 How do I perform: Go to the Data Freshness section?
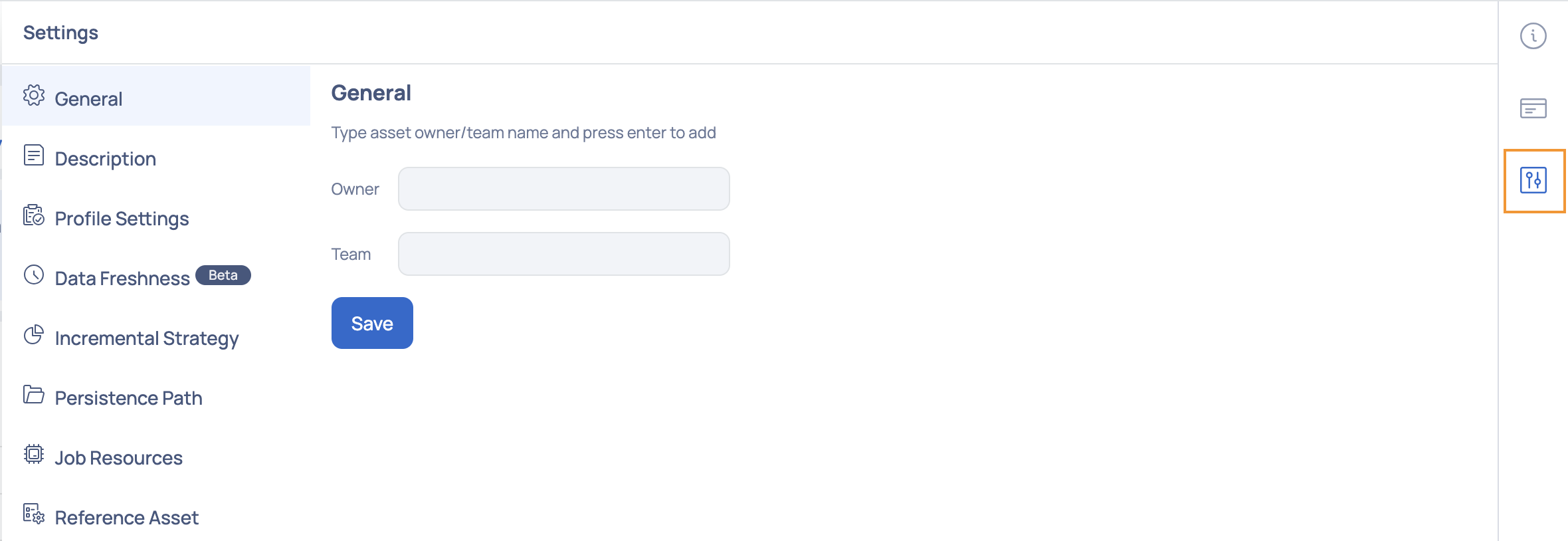pyautogui.click(x=122, y=278)
